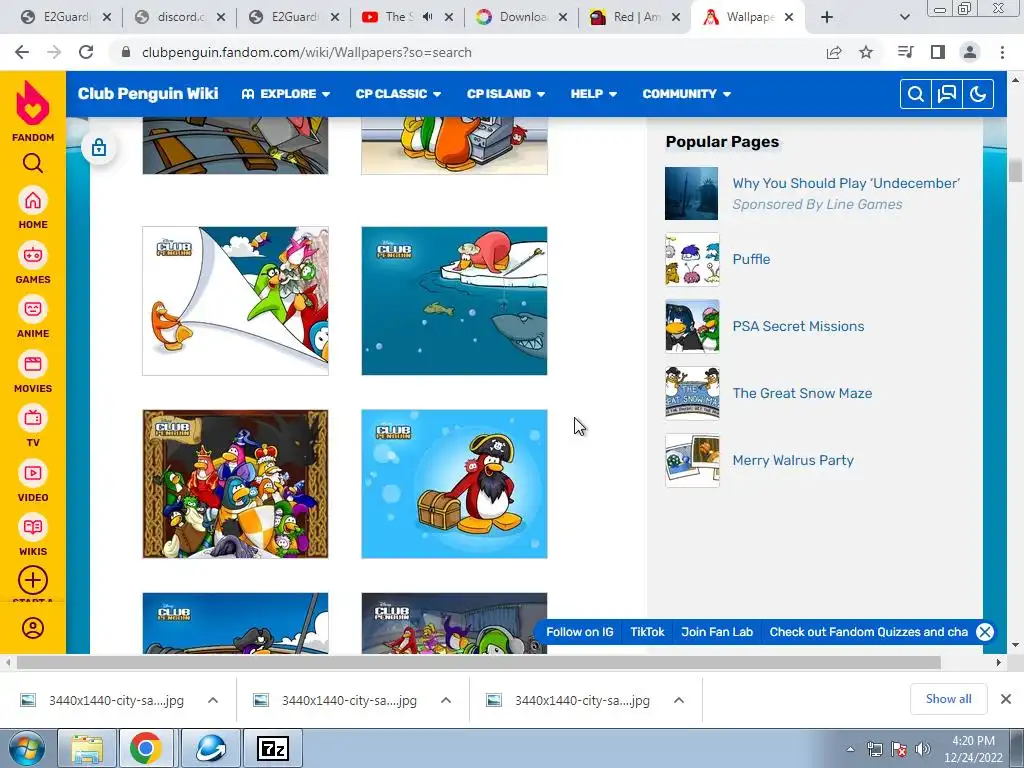Screen dimensions: 1024x768
Task: Open the page-peel penguins wallpaper
Action: [x=236, y=301]
